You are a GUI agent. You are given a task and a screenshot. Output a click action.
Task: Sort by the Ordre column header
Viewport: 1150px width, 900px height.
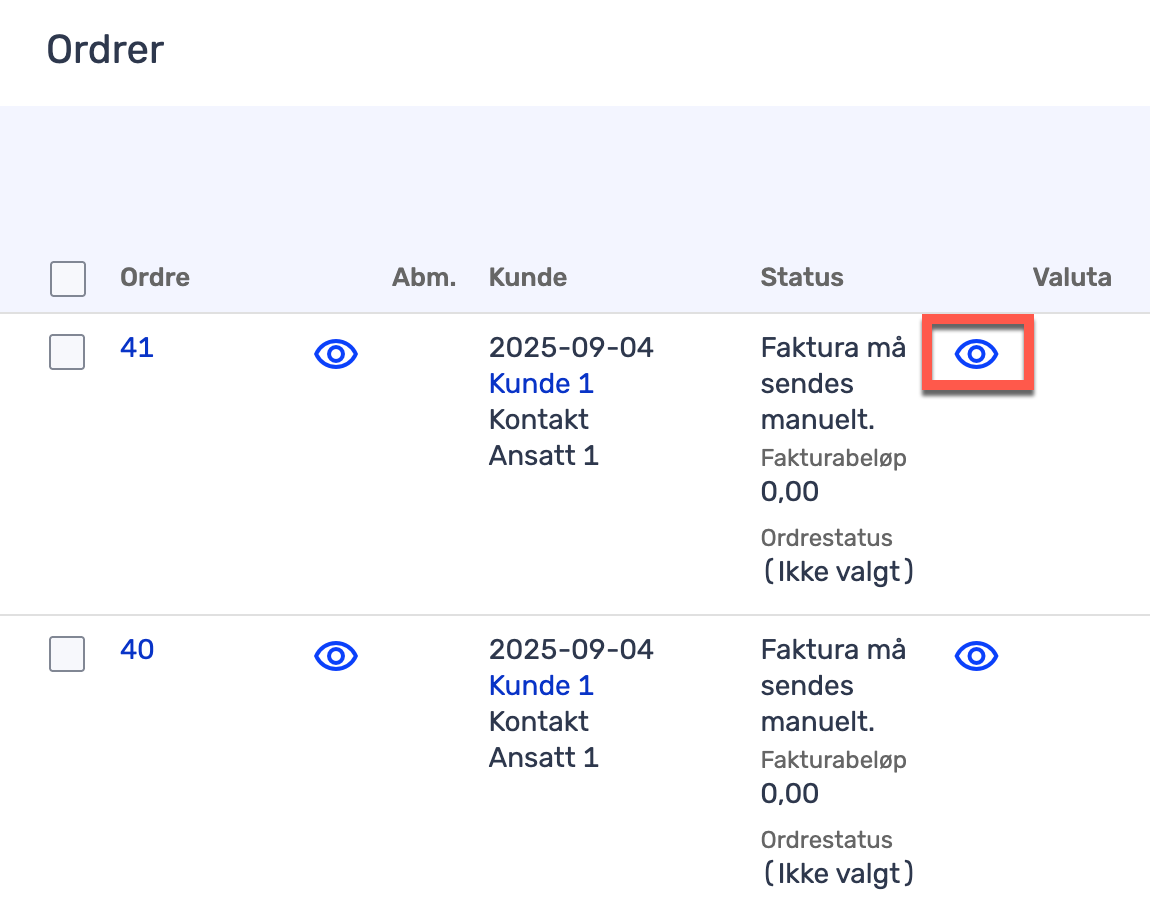[155, 278]
